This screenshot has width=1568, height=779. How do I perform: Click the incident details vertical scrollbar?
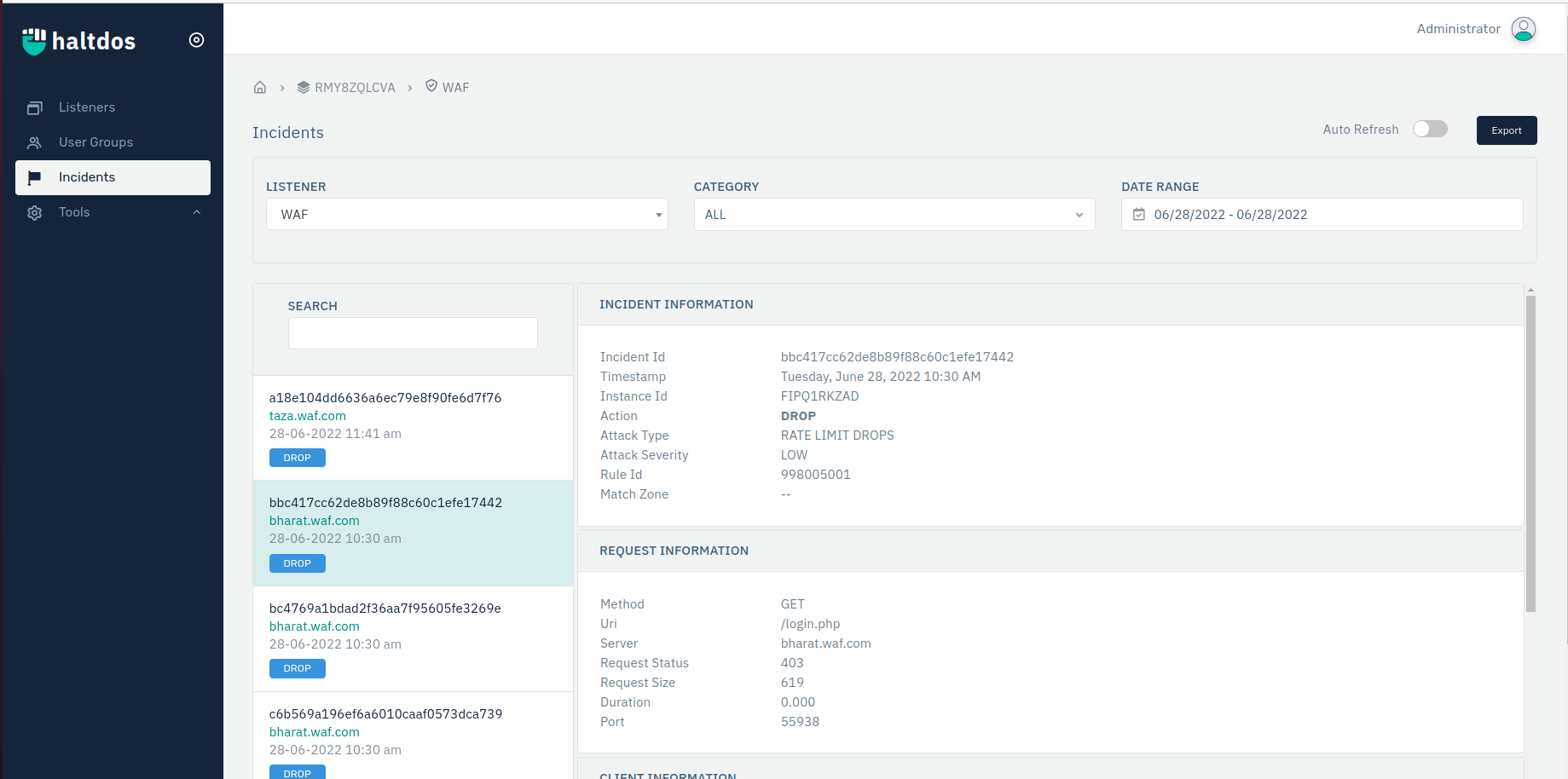(x=1530, y=453)
